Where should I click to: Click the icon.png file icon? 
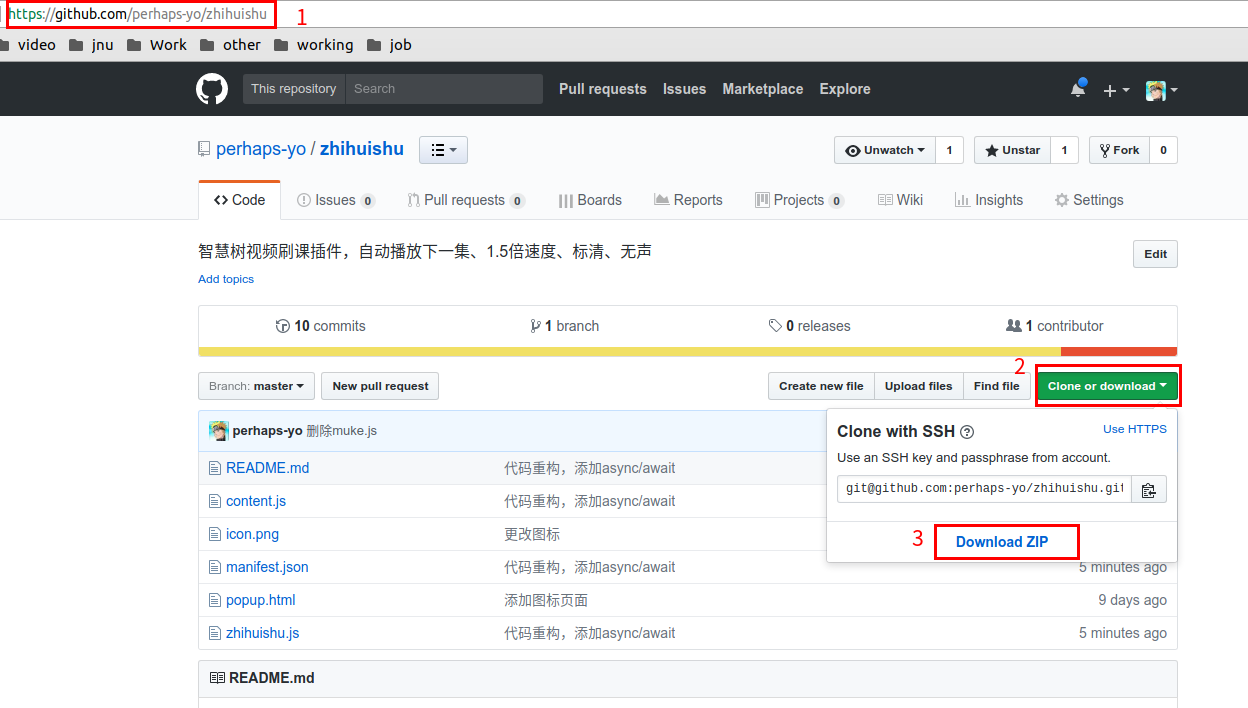click(x=214, y=534)
